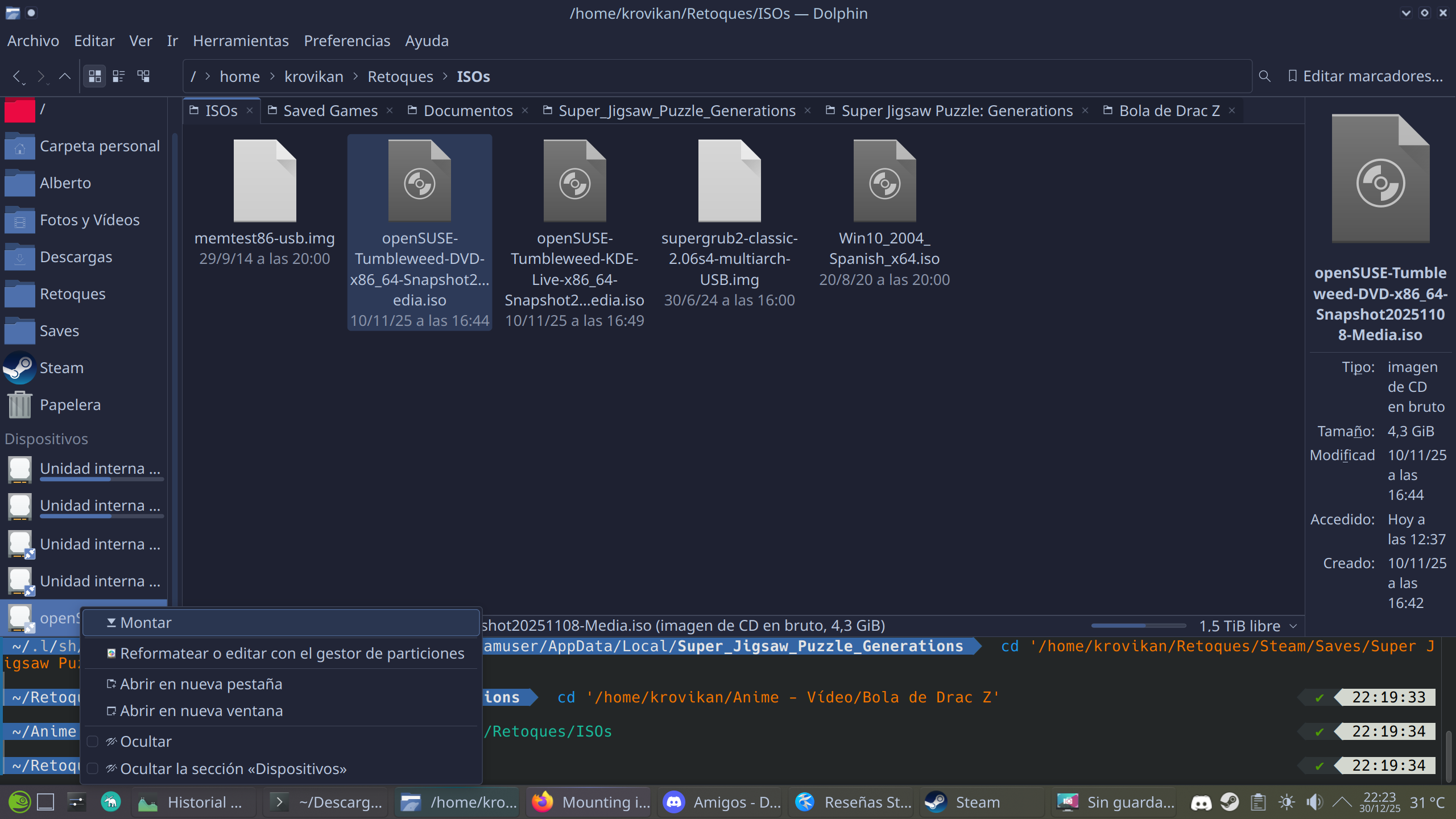Click the search magnifier icon

pyautogui.click(x=1264, y=76)
